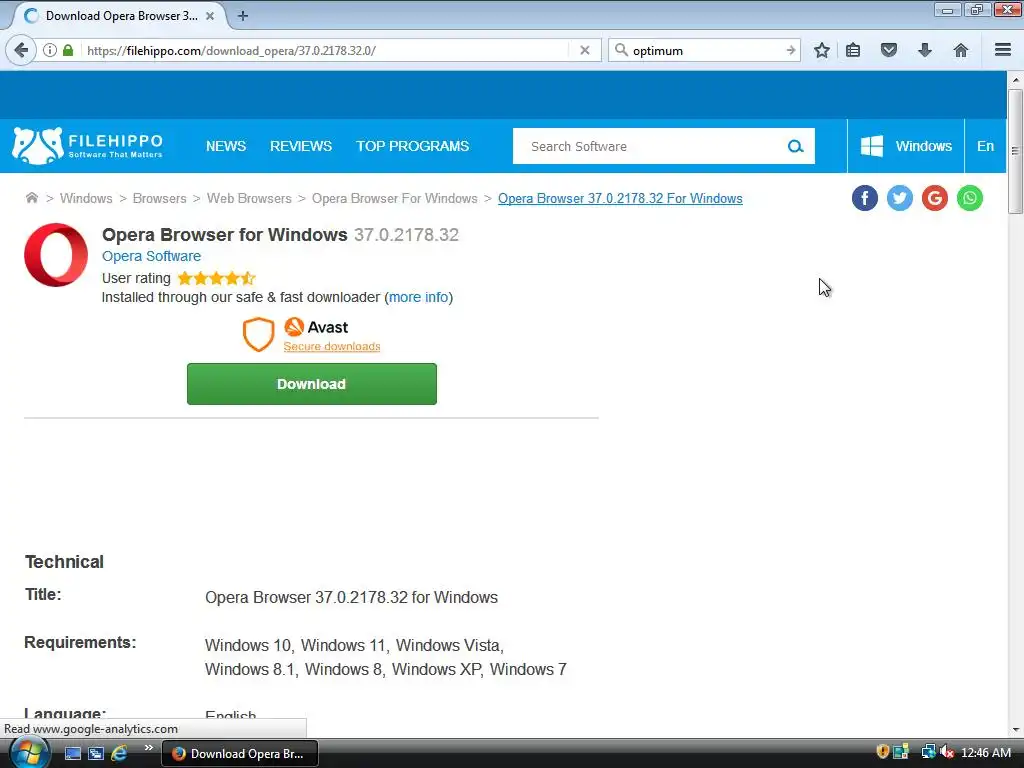This screenshot has height=768, width=1024.
Task: Click the title value Opera Browser 37.0.2178.32 for Windows
Action: point(351,598)
